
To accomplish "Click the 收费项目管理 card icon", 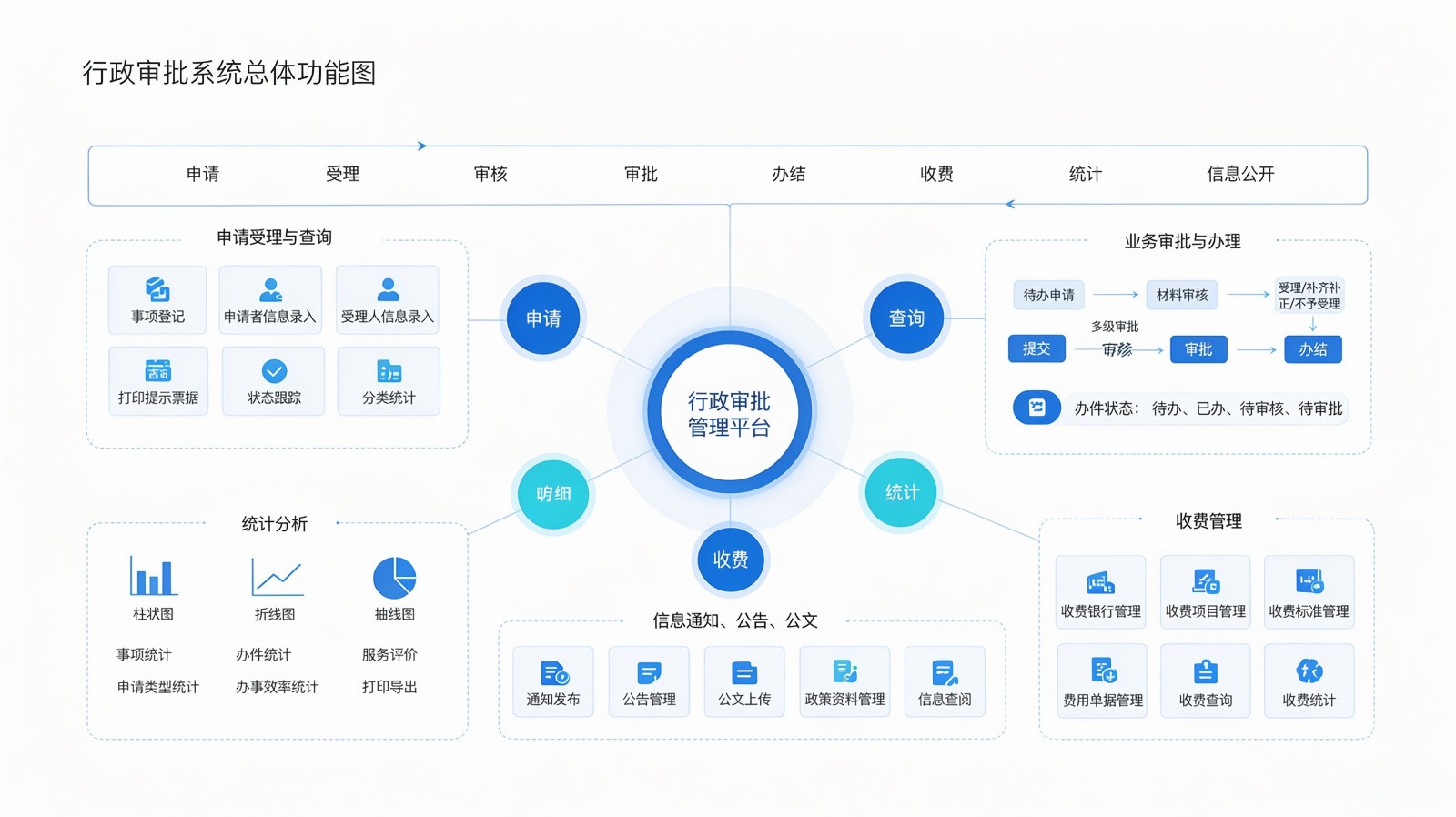I will tap(1206, 581).
